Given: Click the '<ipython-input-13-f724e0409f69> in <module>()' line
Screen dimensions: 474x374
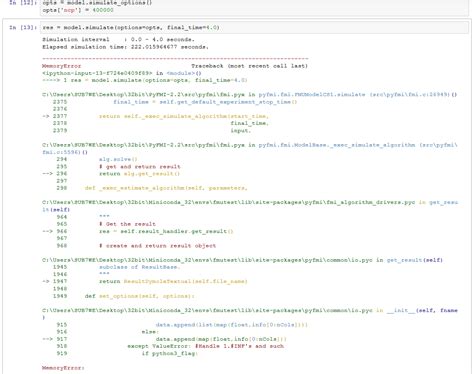Looking at the screenshot, I should 122,73.
